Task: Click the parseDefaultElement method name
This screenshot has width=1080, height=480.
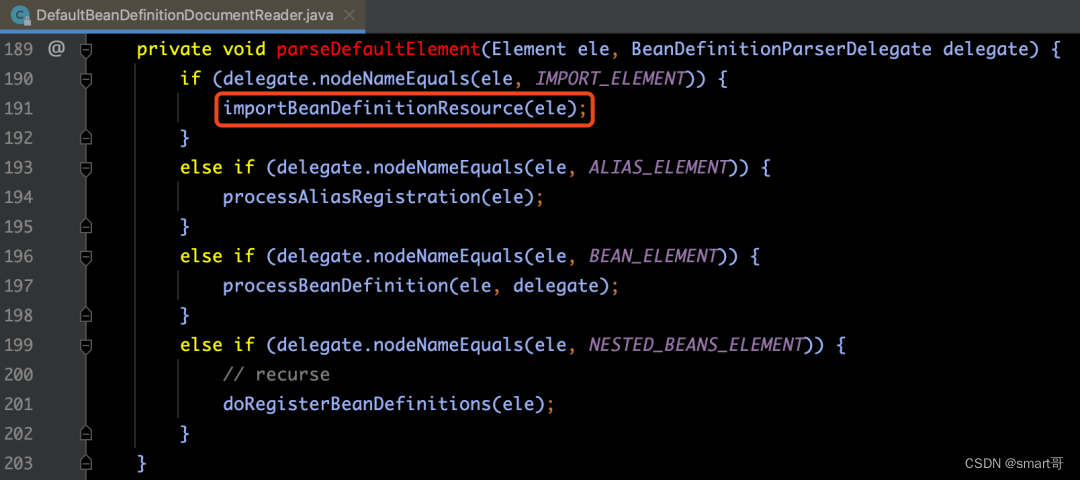Action: 377,50
